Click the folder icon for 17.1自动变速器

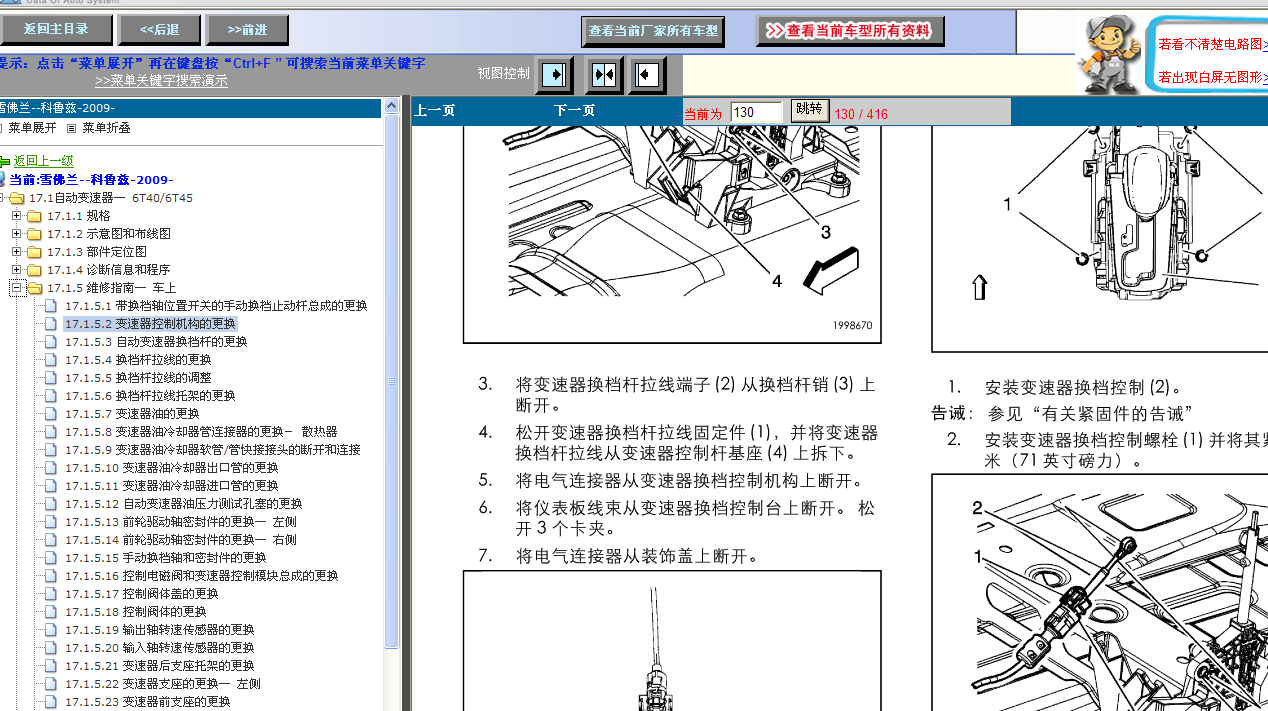[x=18, y=198]
